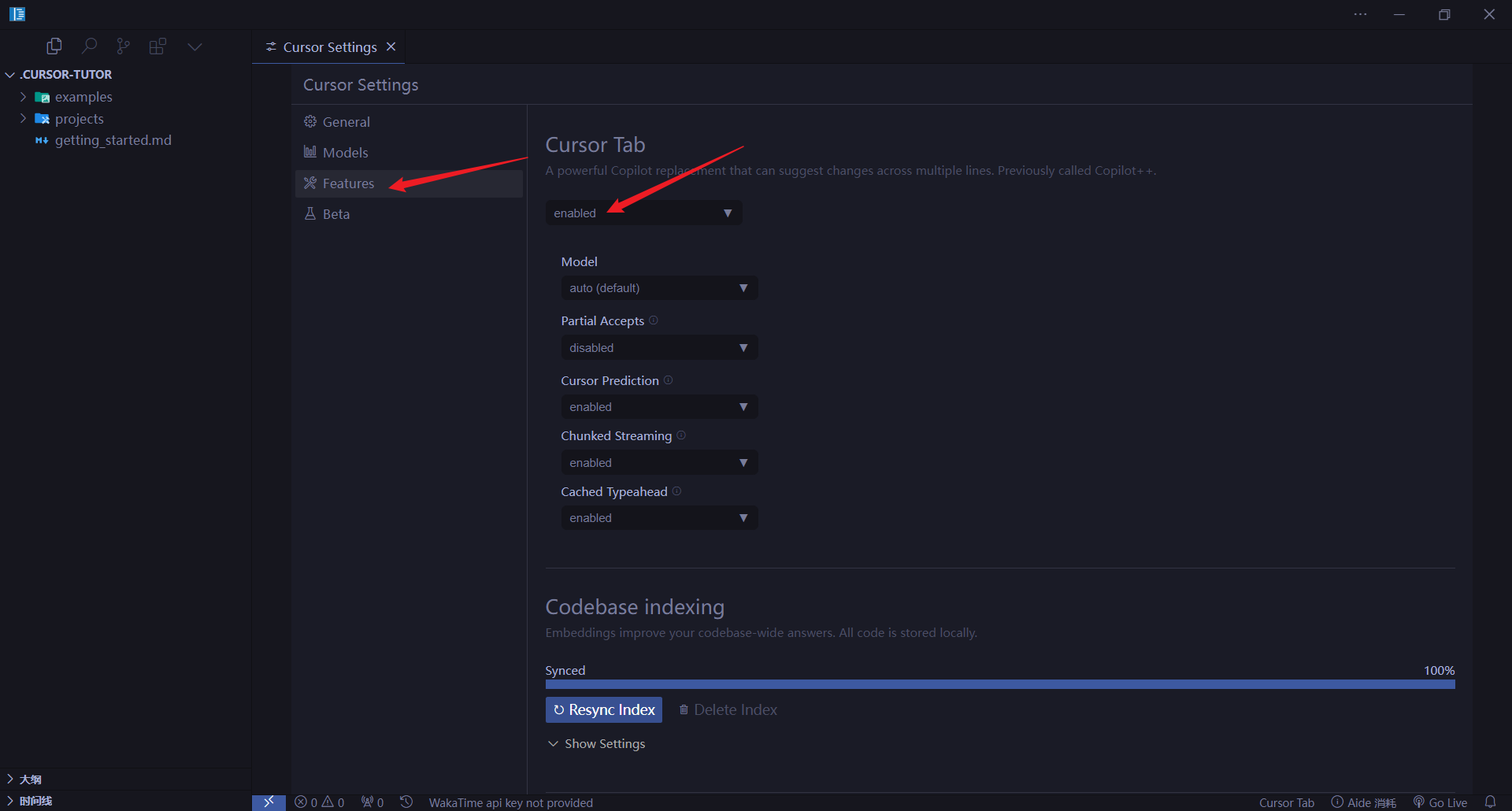Click the WakaTime clock status icon

pos(406,802)
